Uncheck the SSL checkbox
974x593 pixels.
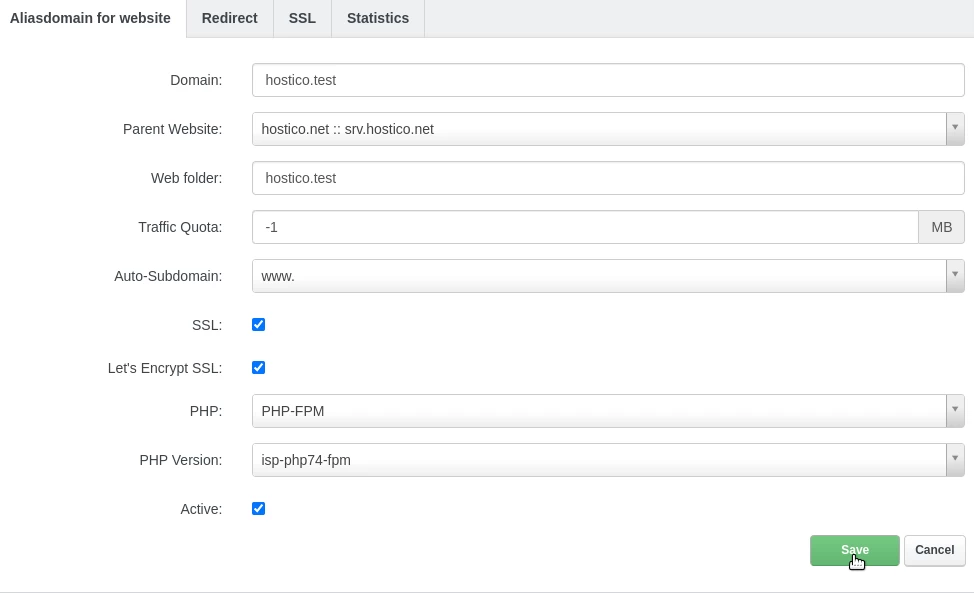tap(258, 324)
